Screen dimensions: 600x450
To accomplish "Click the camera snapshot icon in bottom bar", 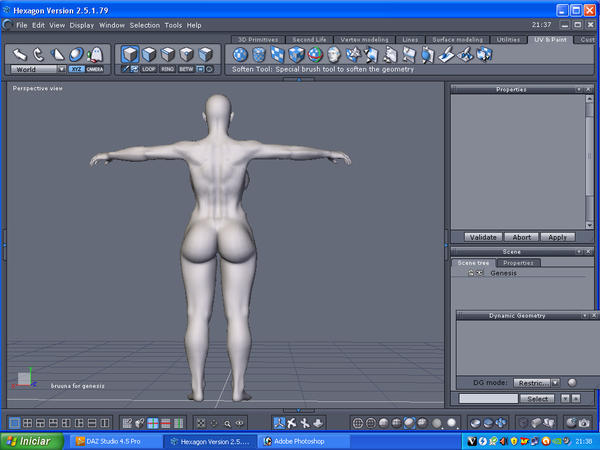I will click(x=582, y=423).
